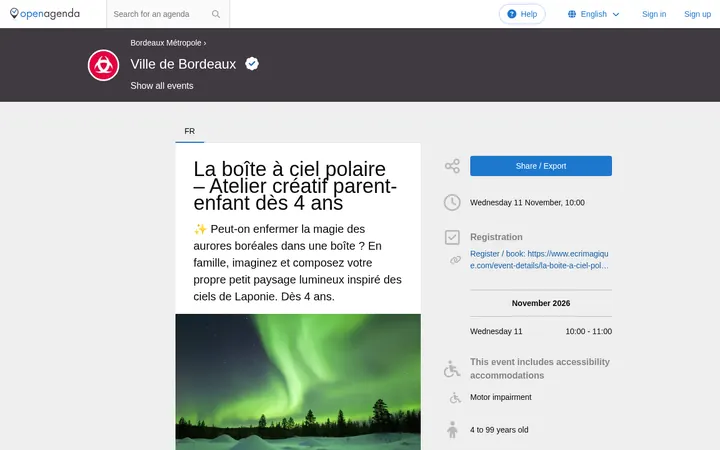Click the Ville de Bordeaux red logo
The image size is (720, 450).
103,65
